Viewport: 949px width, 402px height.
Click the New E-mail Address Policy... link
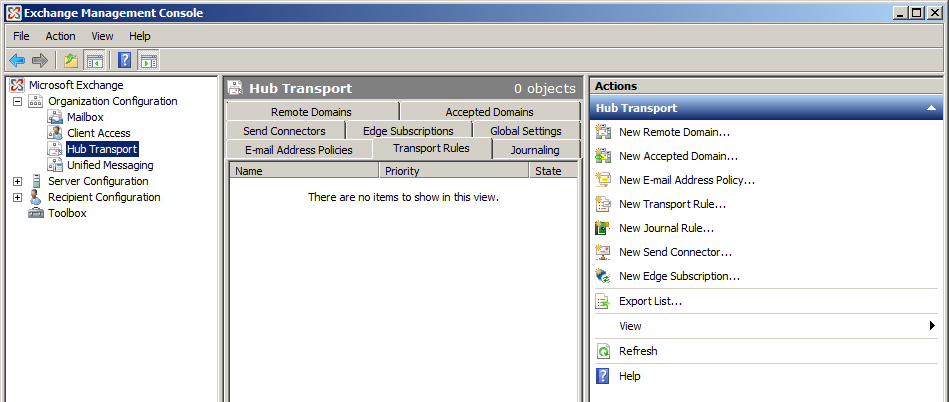(687, 180)
